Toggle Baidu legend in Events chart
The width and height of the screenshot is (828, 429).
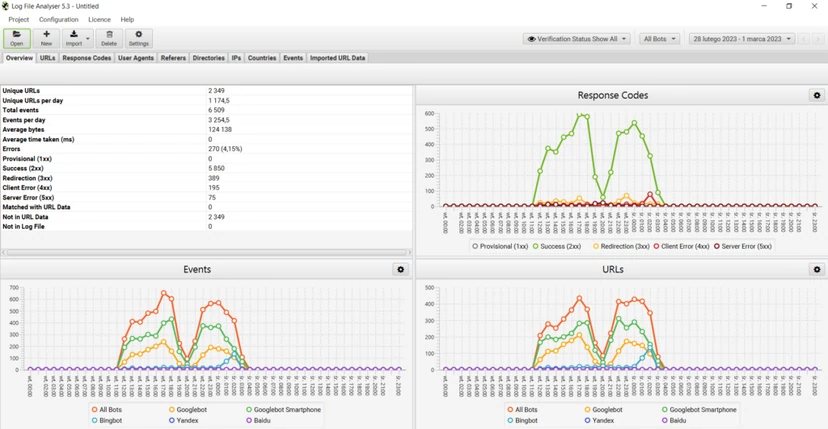click(259, 421)
